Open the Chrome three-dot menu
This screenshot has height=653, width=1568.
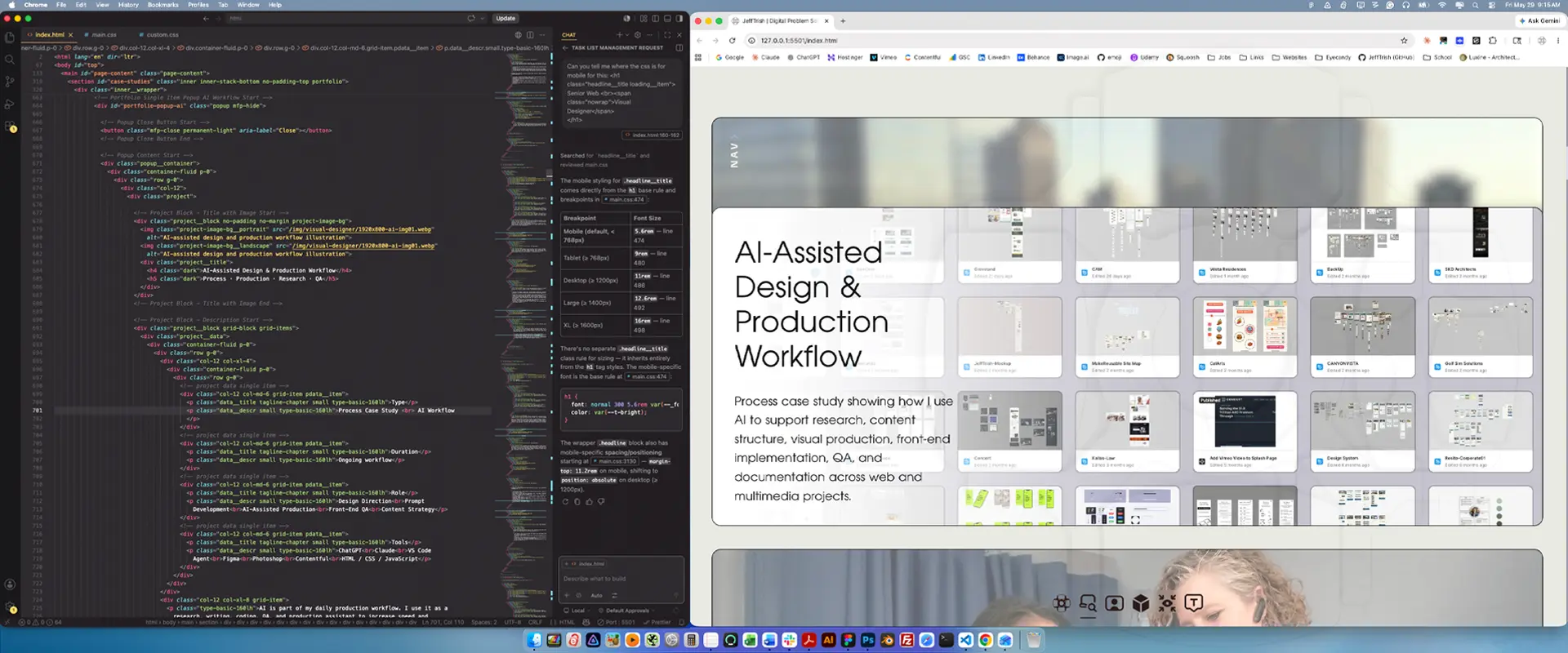pos(1558,40)
